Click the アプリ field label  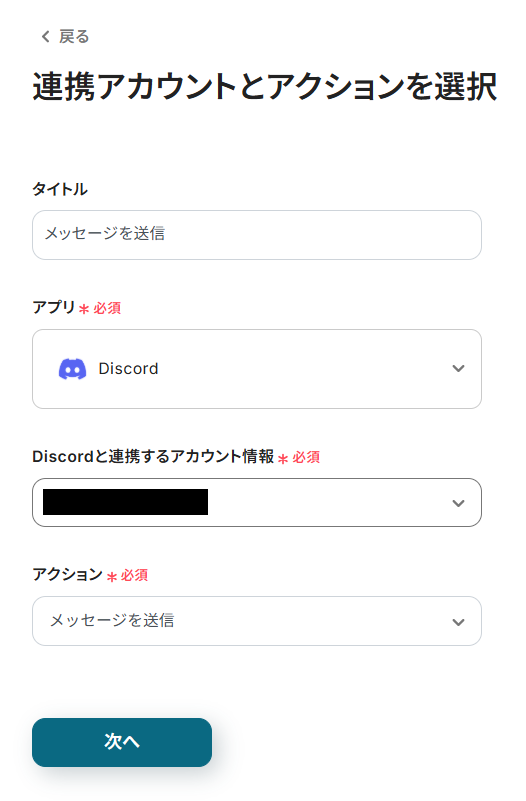[x=54, y=308]
